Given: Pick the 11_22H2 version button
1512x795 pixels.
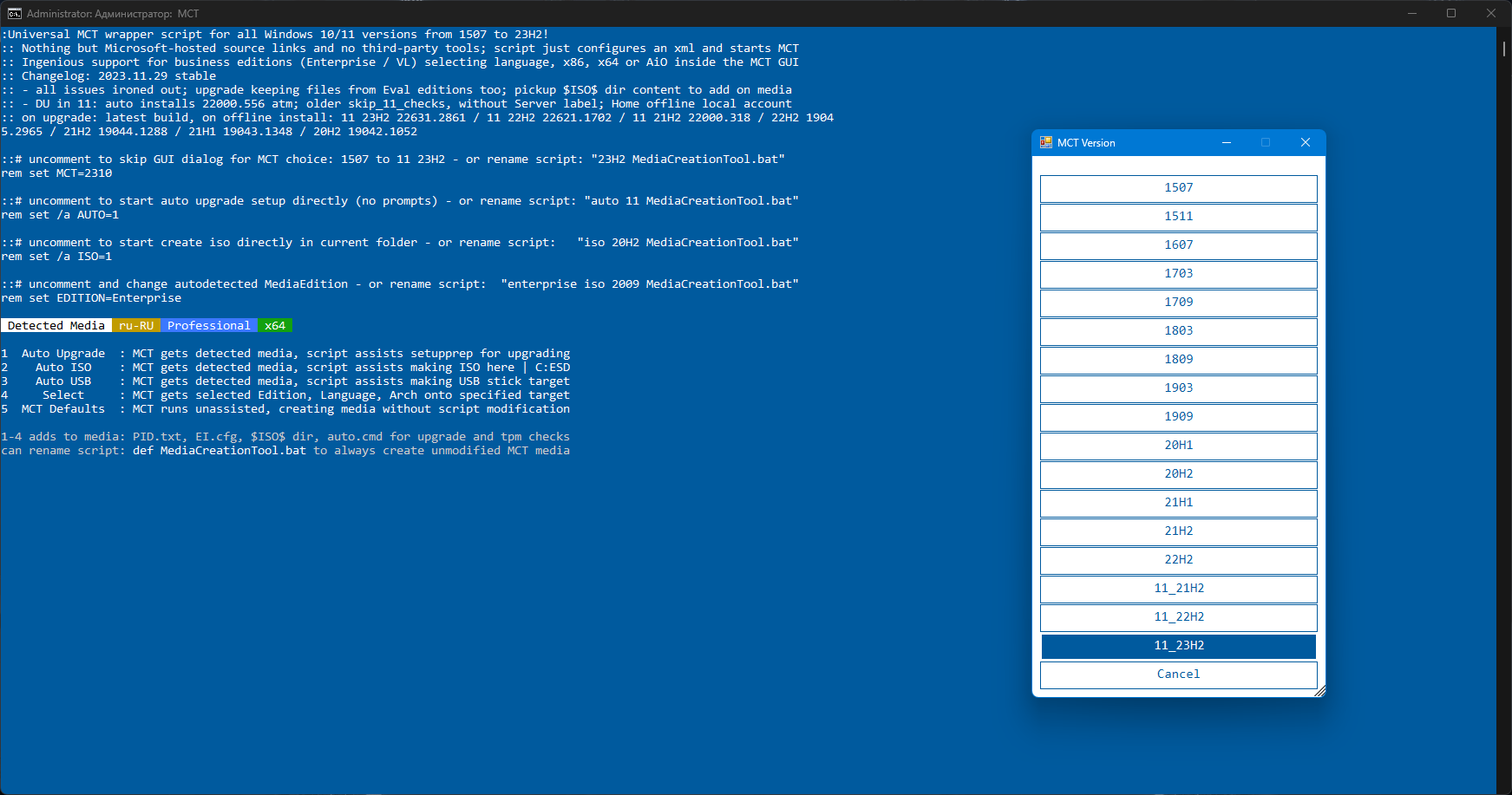Looking at the screenshot, I should [1178, 617].
